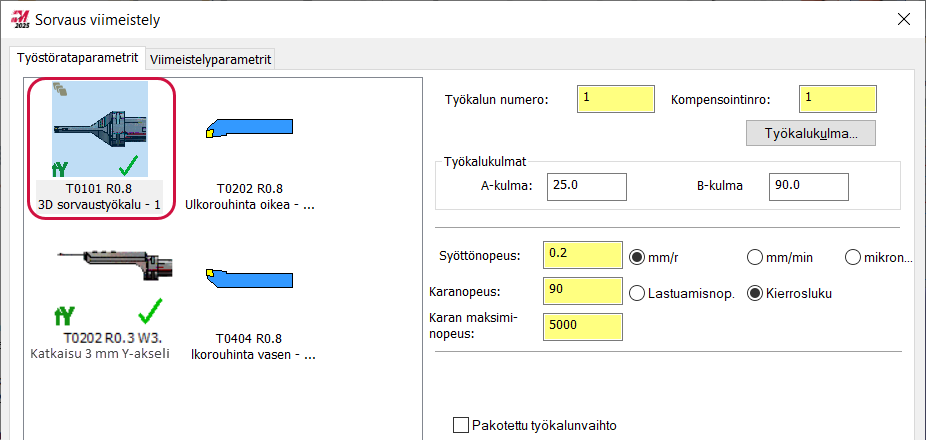
Task: Click the Y-axis symbol on Katkaisu tool
Action: pos(64,316)
